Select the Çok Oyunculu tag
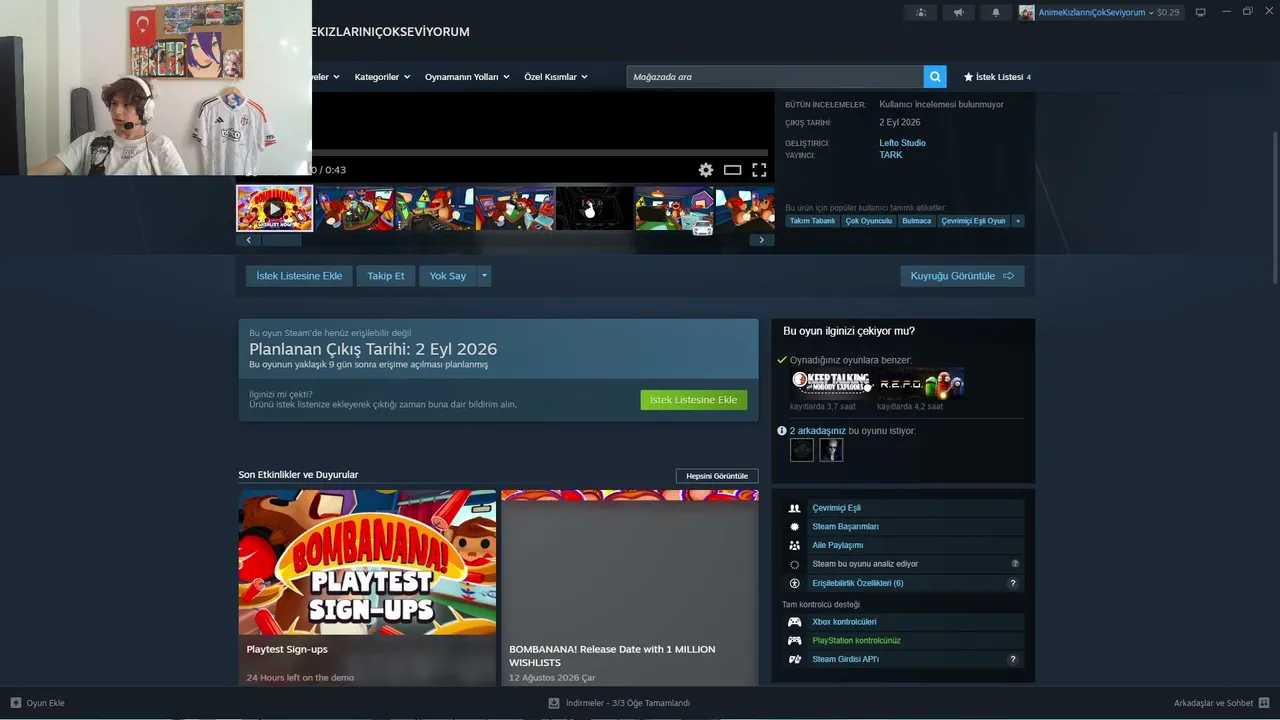This screenshot has width=1280, height=720. pyautogui.click(x=869, y=221)
